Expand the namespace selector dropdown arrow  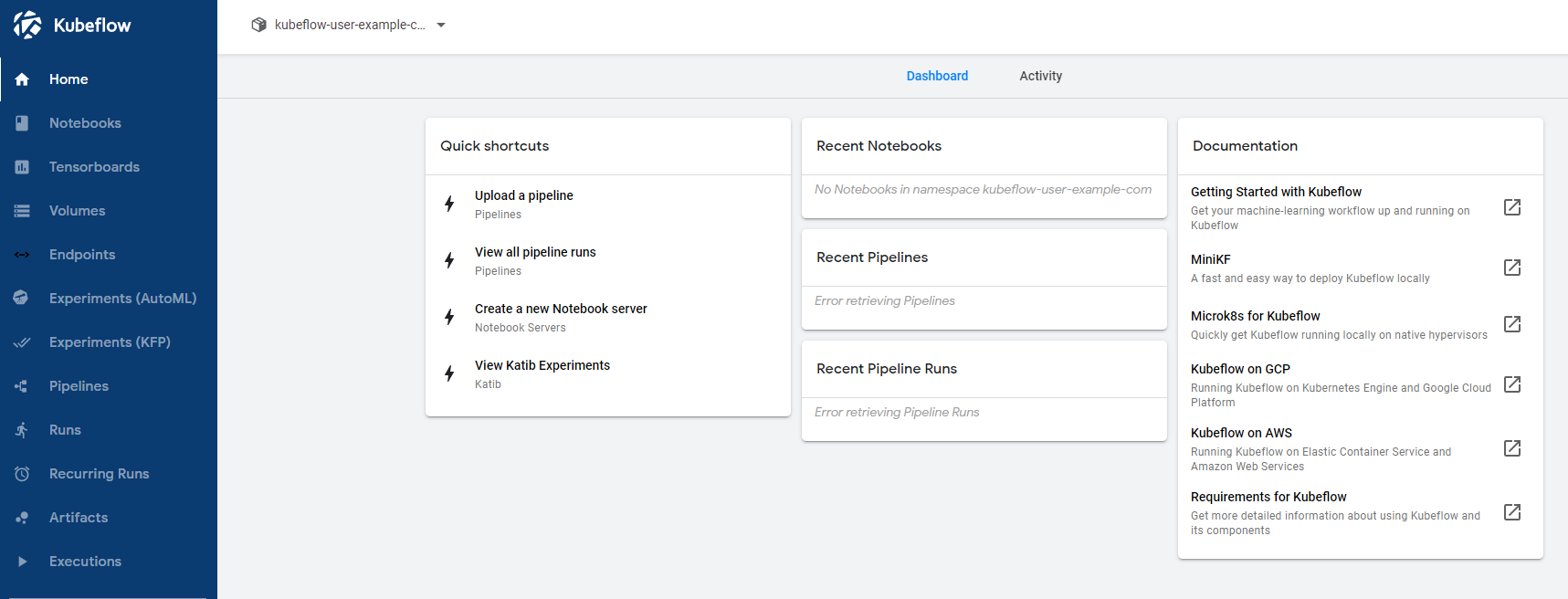click(441, 26)
